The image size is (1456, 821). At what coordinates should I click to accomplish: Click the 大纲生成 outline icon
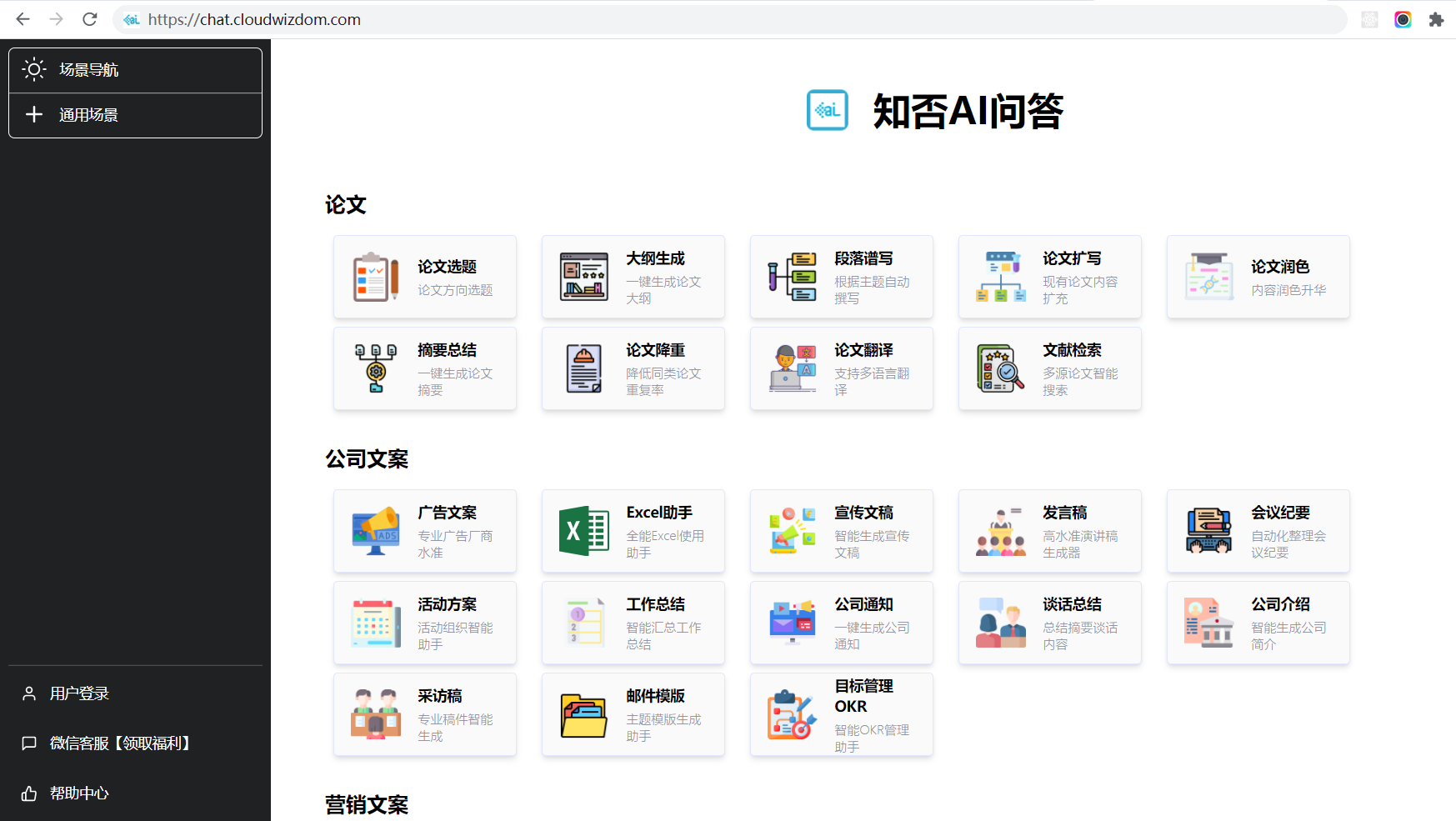584,277
